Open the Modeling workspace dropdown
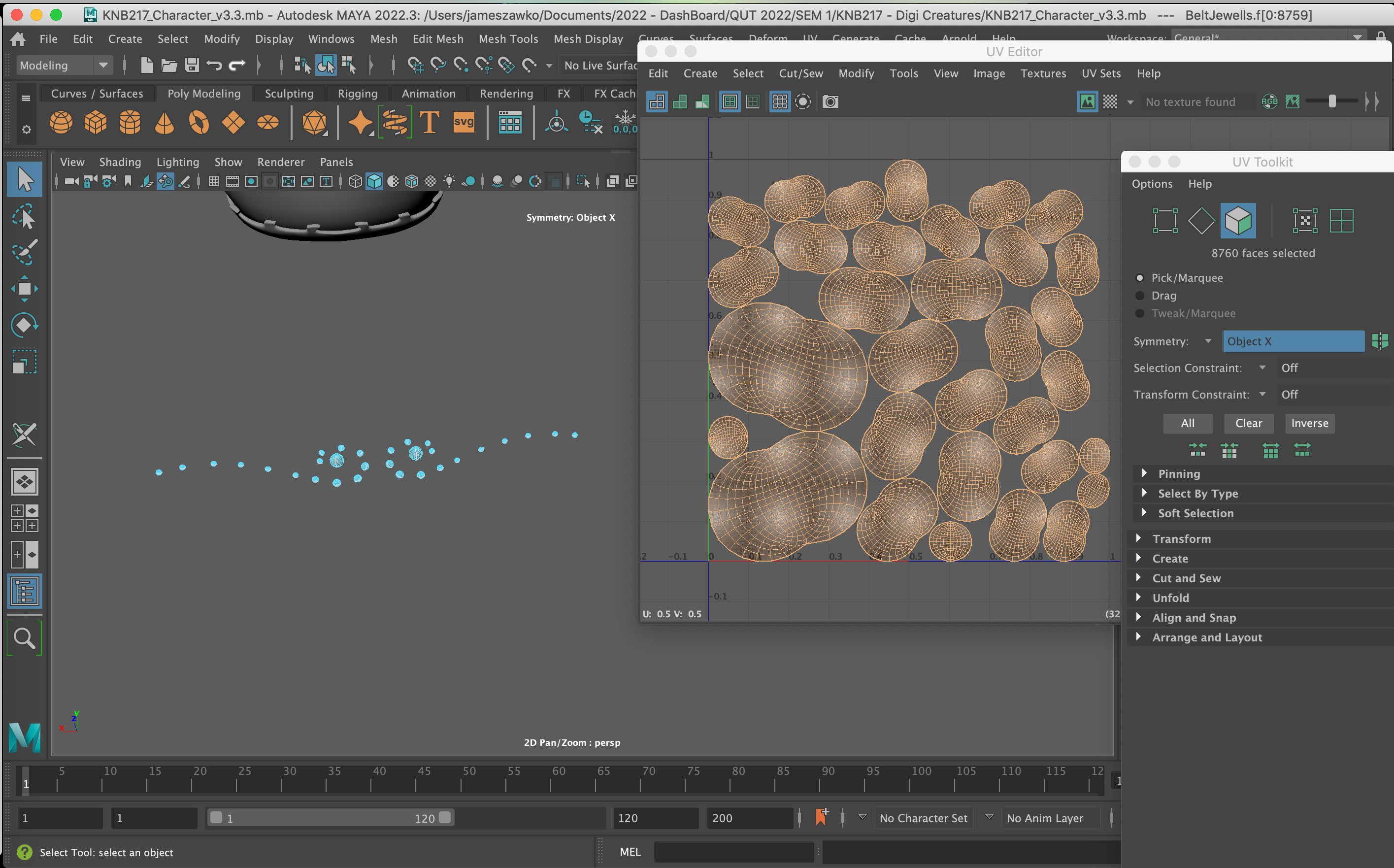1394x868 pixels. point(63,66)
